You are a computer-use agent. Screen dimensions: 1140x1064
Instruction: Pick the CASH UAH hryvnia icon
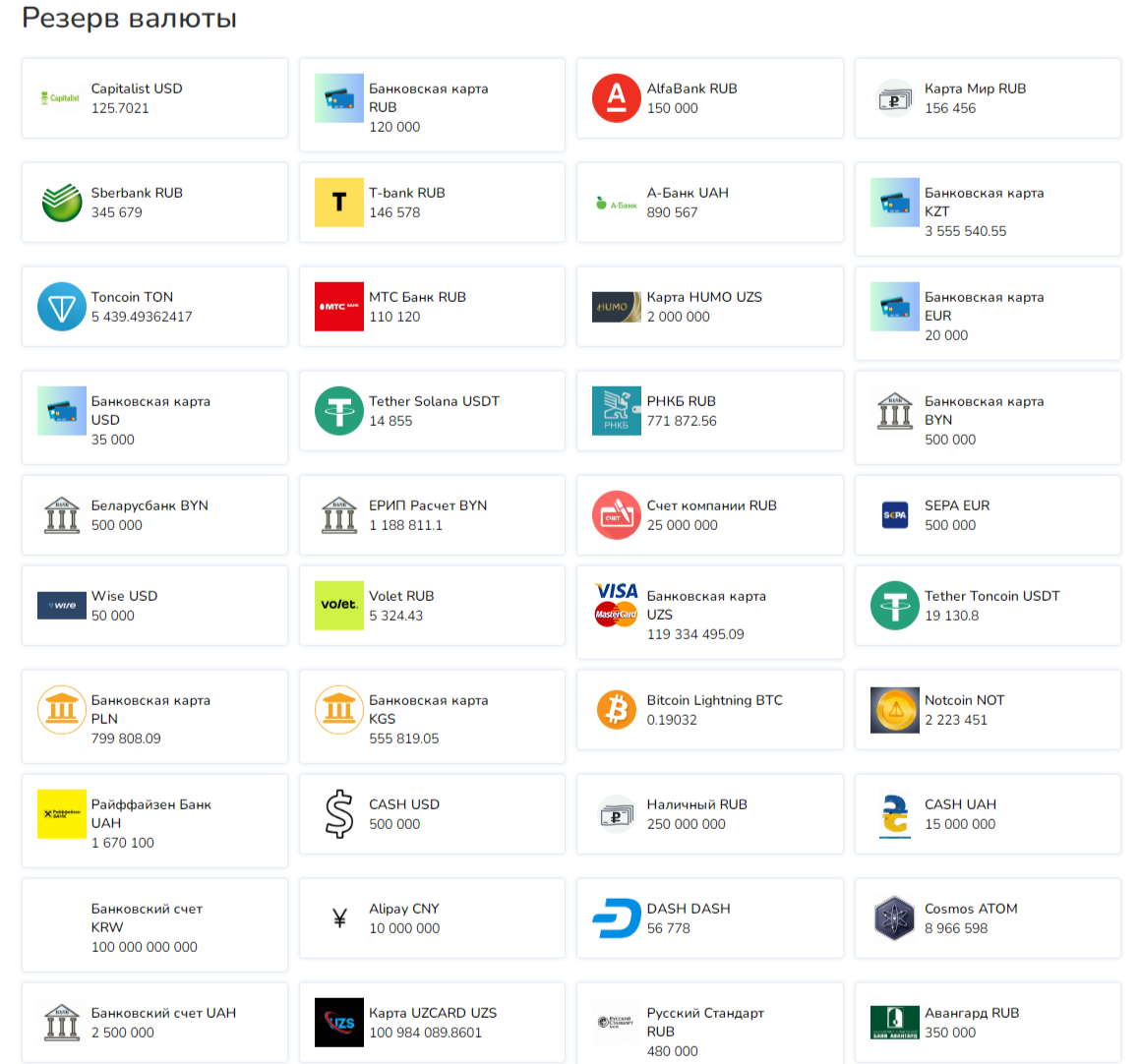point(895,814)
